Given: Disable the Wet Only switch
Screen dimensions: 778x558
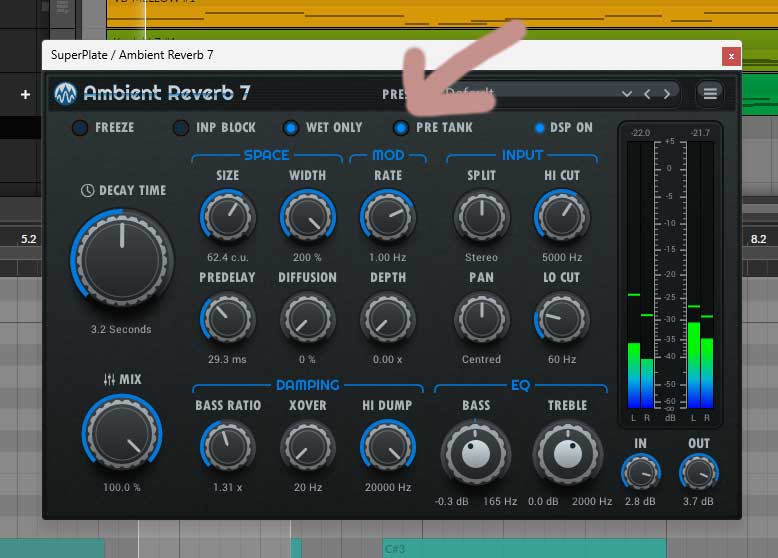Looking at the screenshot, I should point(291,128).
